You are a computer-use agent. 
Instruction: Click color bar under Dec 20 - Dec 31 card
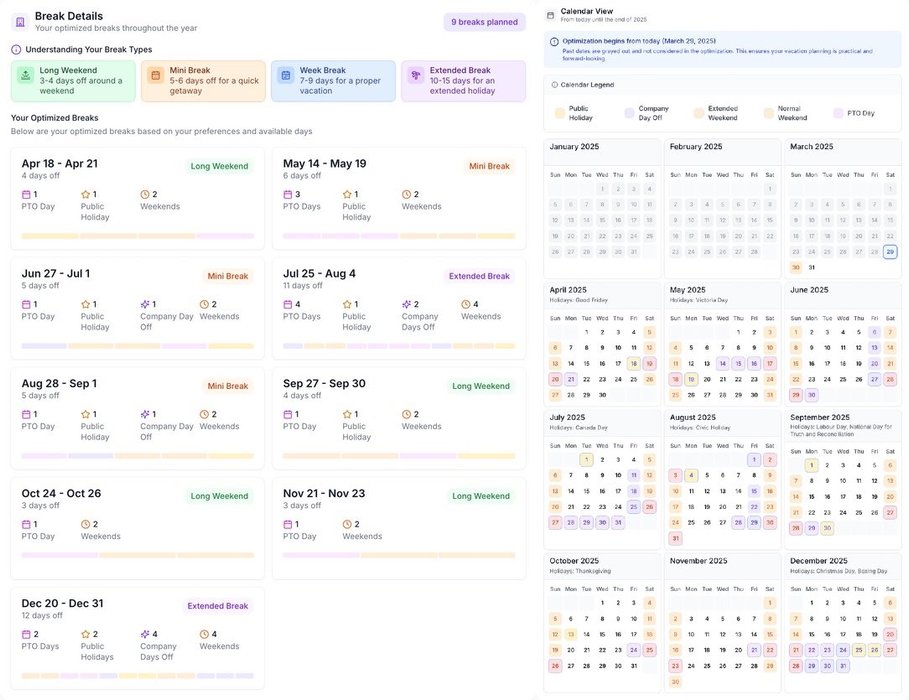click(137, 676)
